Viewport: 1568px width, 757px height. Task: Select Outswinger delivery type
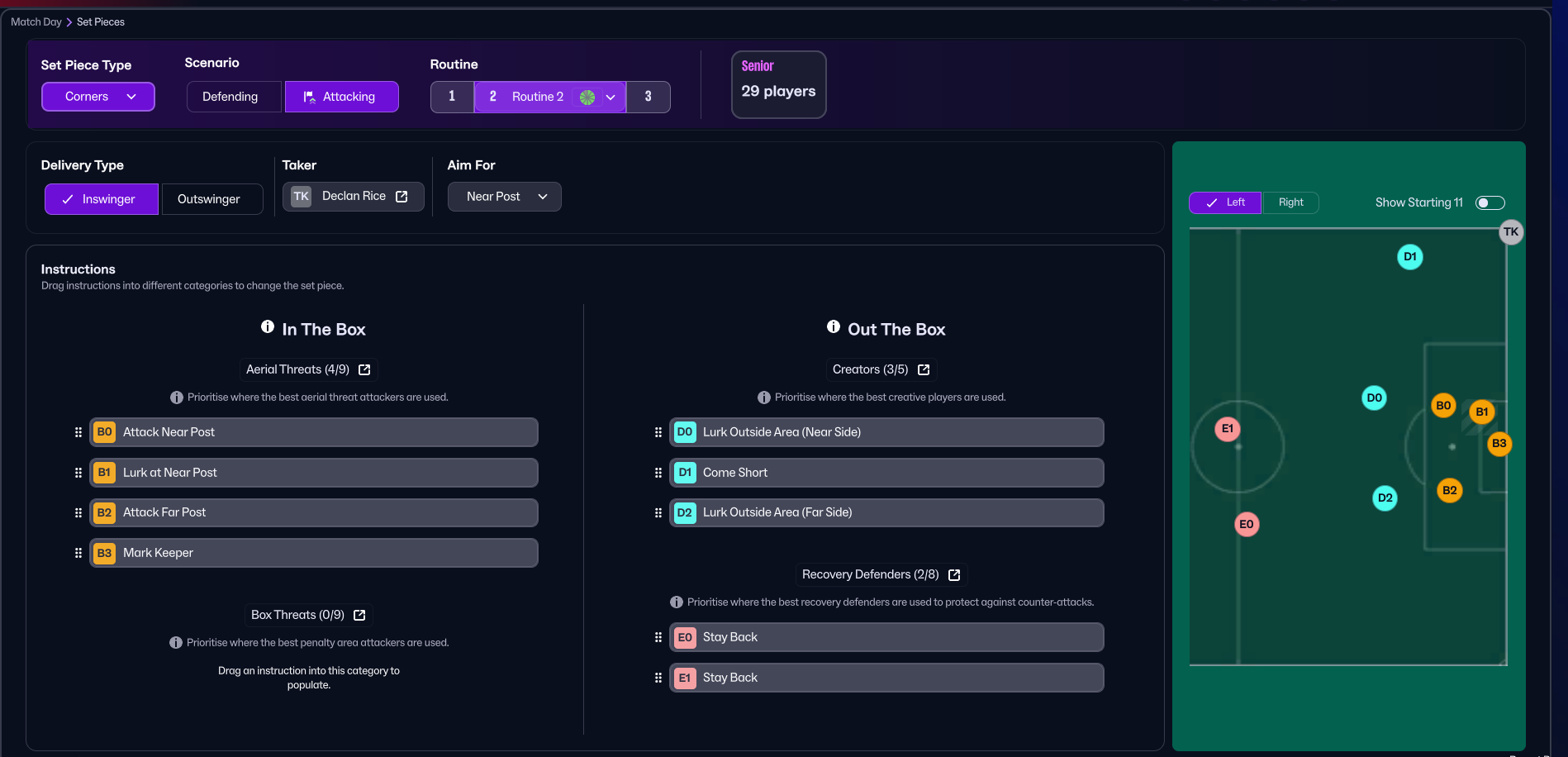point(209,199)
